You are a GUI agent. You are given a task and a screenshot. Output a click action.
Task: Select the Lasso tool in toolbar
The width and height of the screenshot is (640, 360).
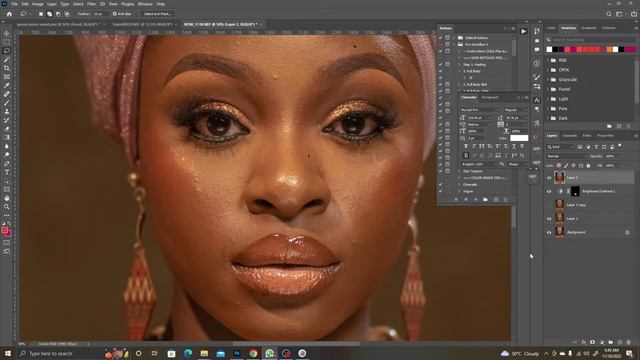pos(7,51)
